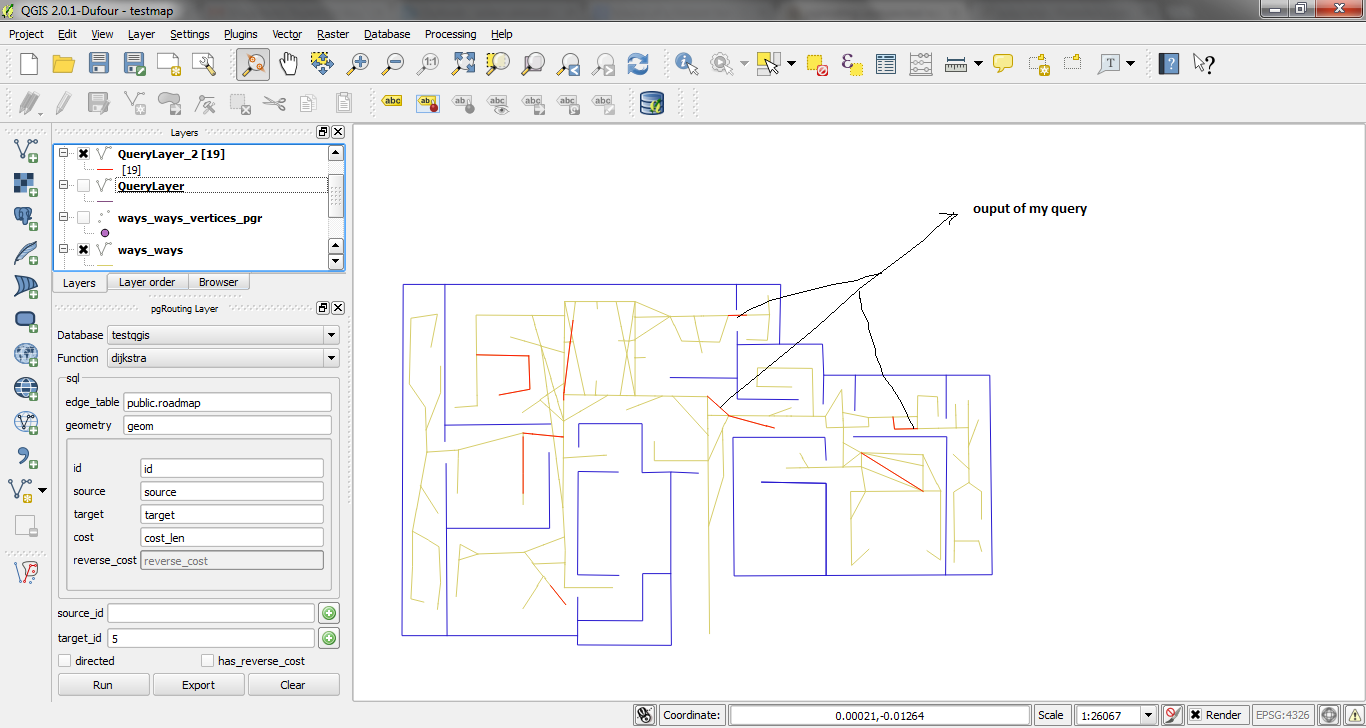The width and height of the screenshot is (1366, 728).
Task: Uncheck QueryLayer_2 visibility checkbox
Action: pyautogui.click(x=84, y=154)
